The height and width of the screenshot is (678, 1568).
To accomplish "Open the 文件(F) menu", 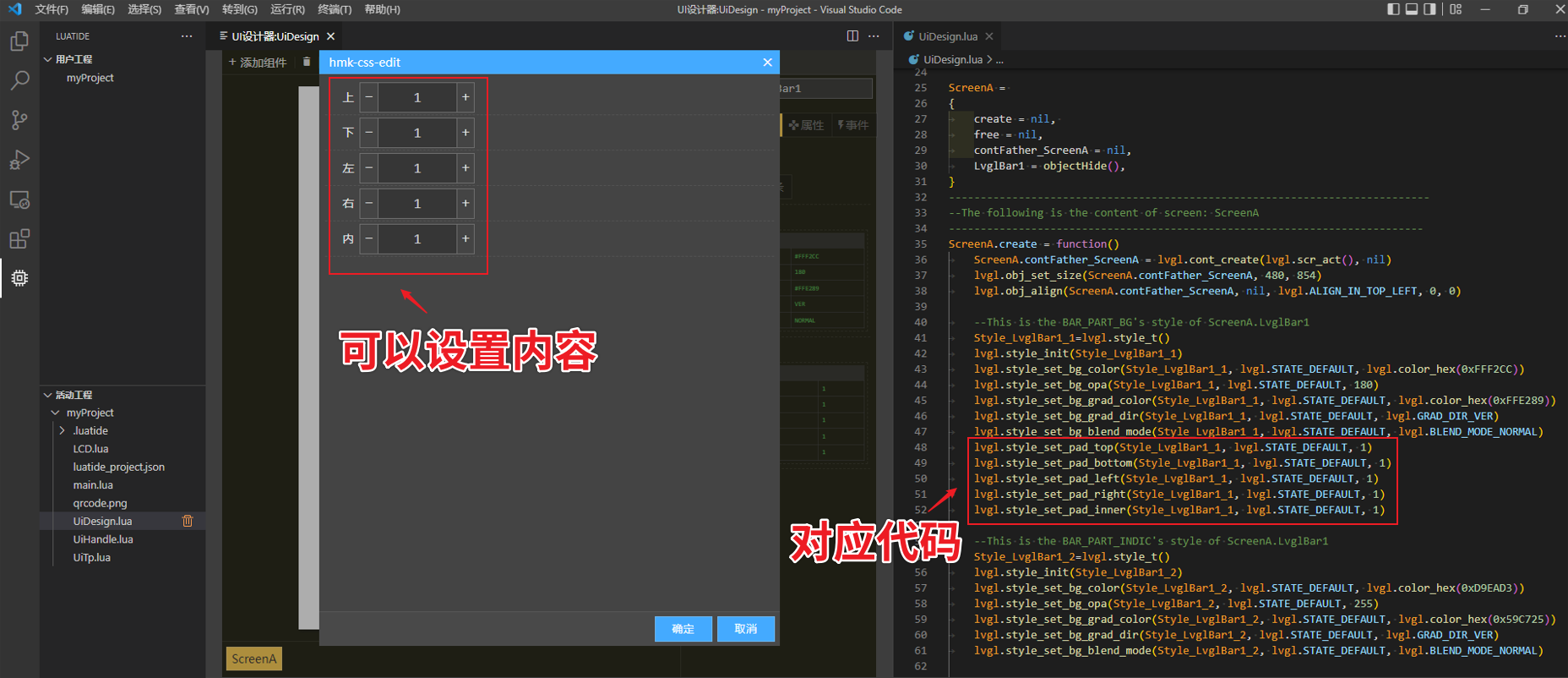I will tap(52, 9).
